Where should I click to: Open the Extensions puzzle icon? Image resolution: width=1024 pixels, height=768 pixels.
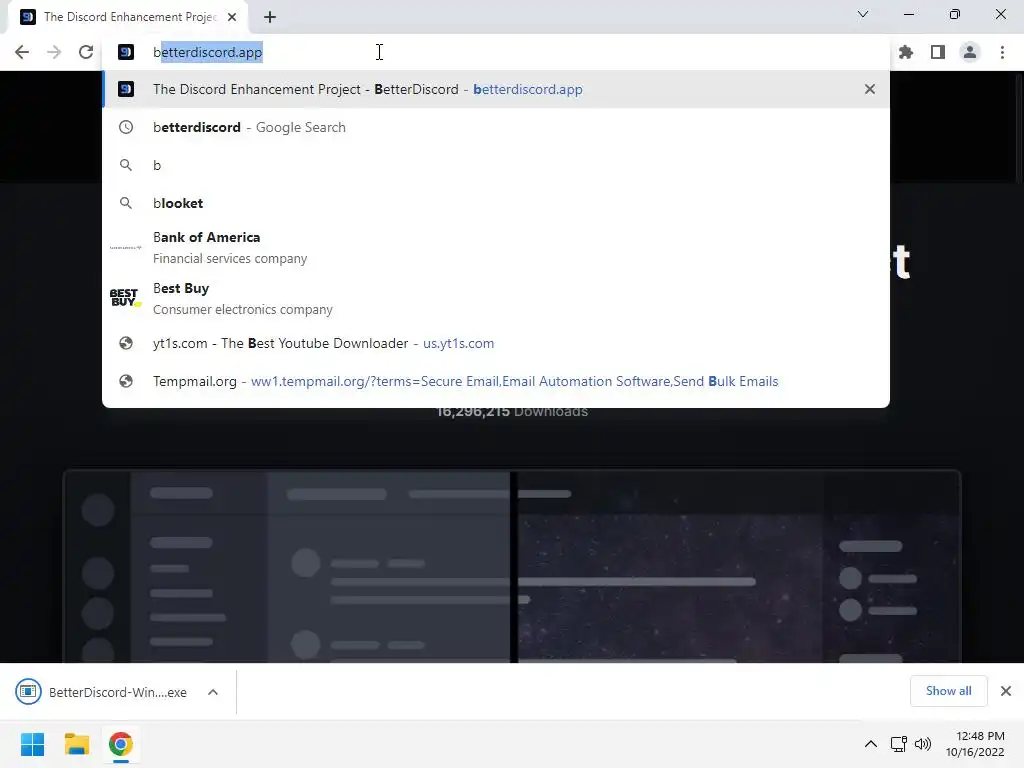tap(906, 52)
